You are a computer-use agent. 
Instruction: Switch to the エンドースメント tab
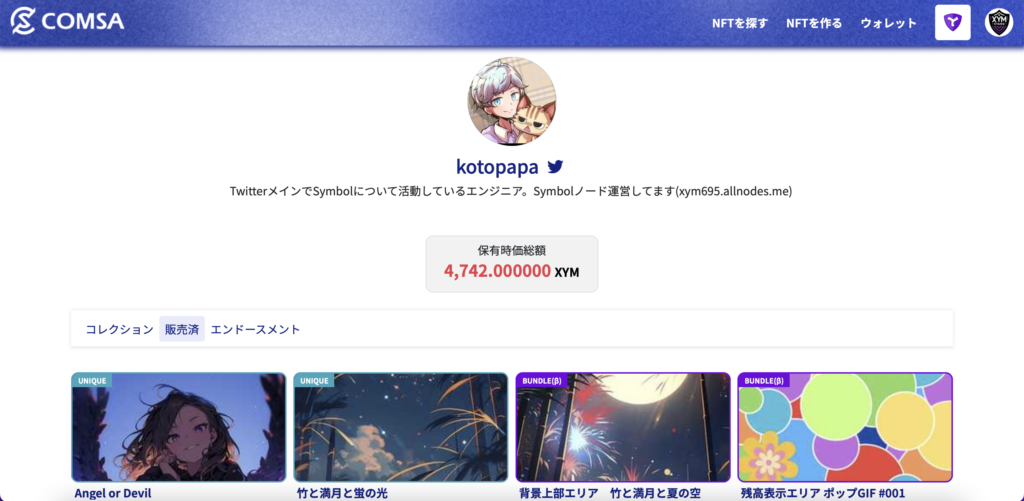coord(255,329)
